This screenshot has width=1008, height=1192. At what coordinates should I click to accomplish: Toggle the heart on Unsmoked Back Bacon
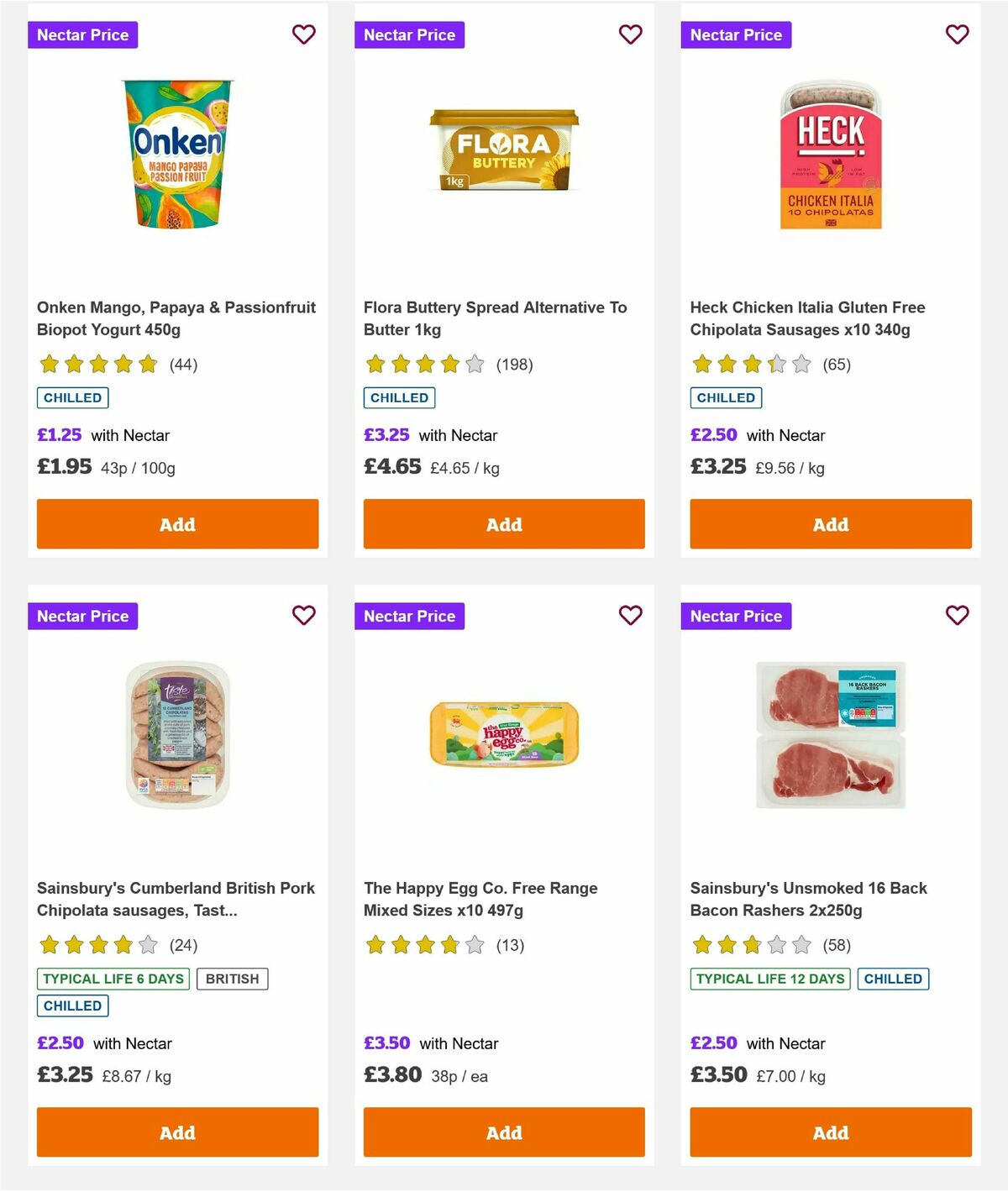[957, 616]
